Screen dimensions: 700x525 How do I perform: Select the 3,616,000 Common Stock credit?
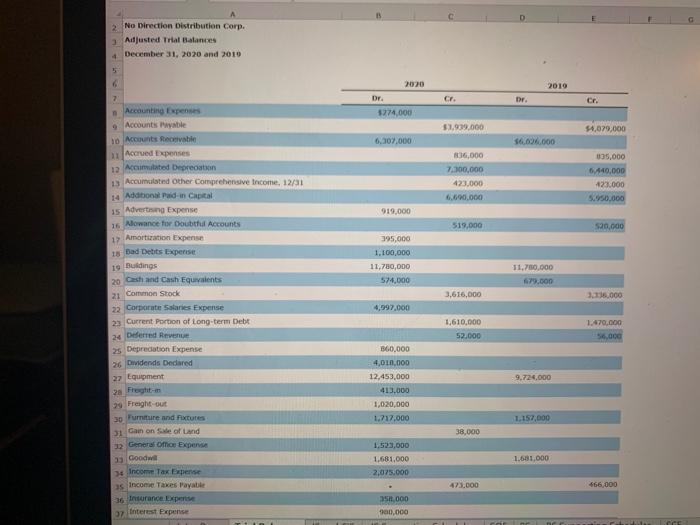coord(463,294)
